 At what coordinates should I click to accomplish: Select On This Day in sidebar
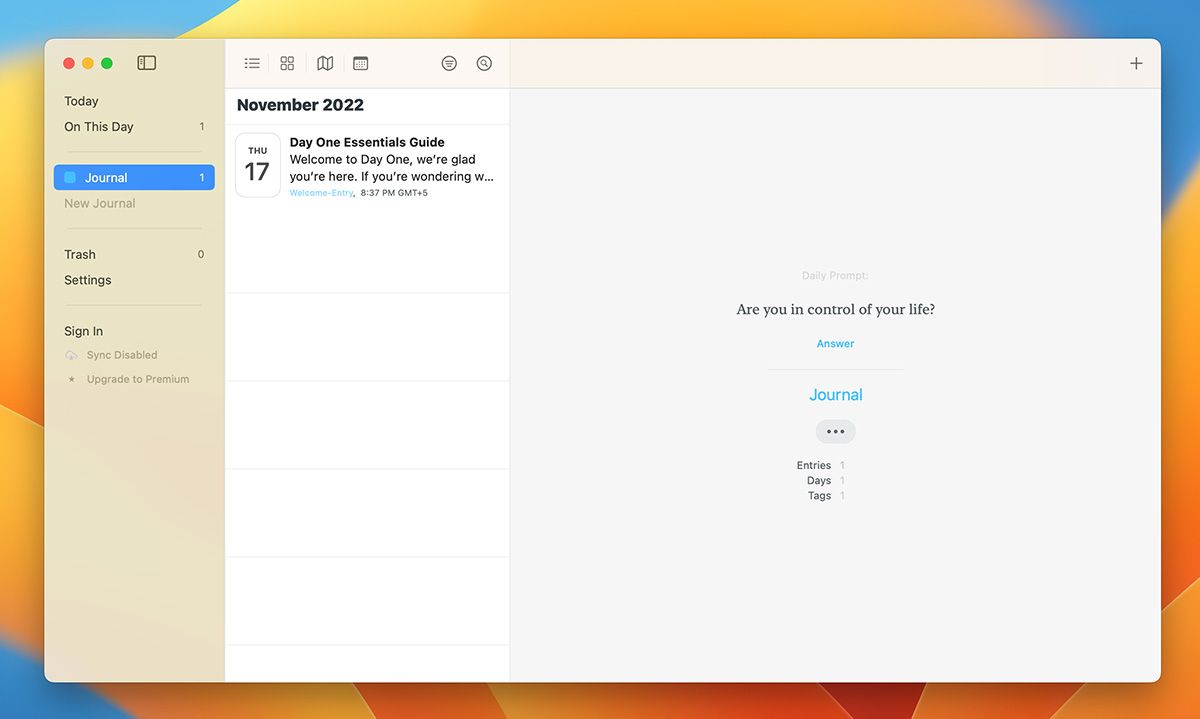click(99, 127)
